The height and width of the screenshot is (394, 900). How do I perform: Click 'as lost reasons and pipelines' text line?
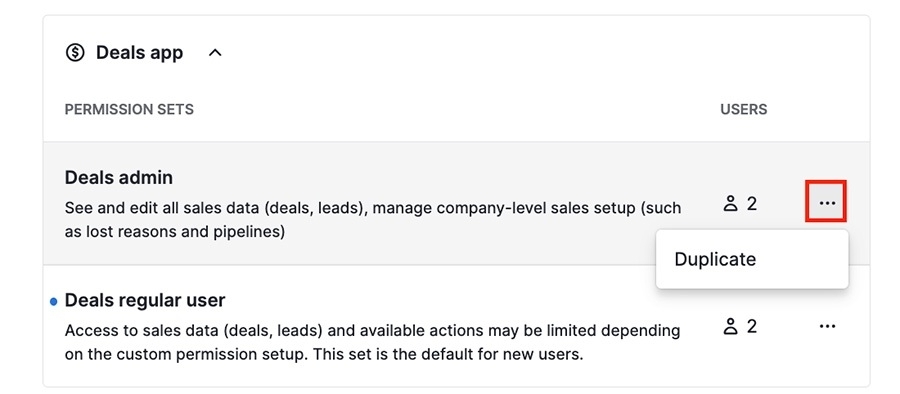(x=174, y=233)
